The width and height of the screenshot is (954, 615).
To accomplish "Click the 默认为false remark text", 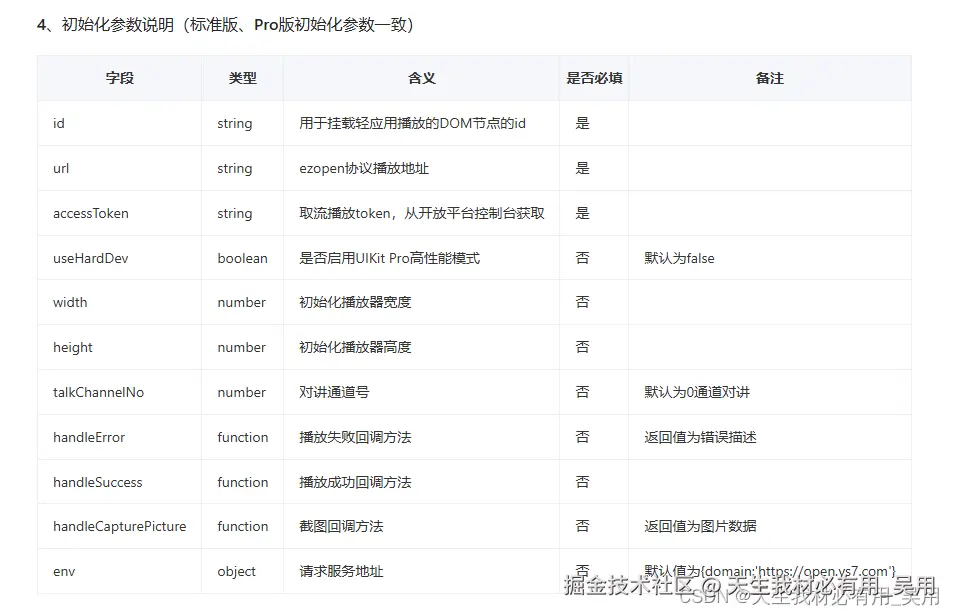I will pyautogui.click(x=677, y=258).
